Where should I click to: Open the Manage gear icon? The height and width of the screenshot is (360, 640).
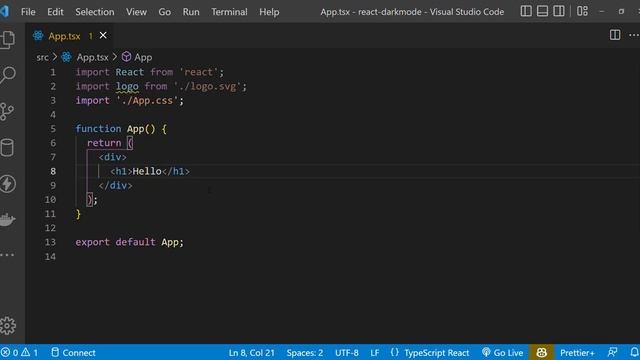pyautogui.click(x=7, y=326)
